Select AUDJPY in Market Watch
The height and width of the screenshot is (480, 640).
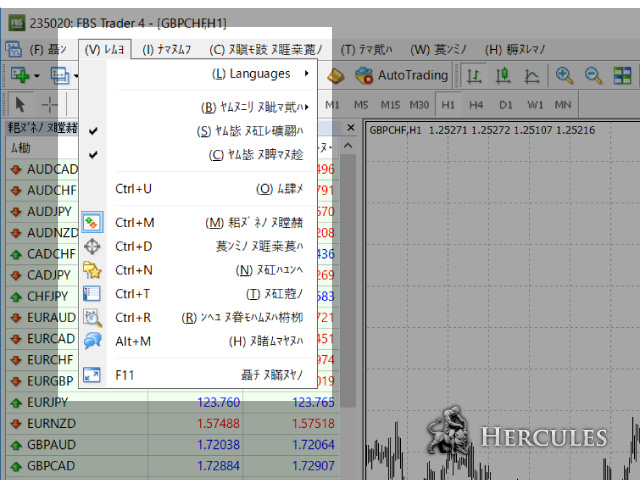click(49, 211)
